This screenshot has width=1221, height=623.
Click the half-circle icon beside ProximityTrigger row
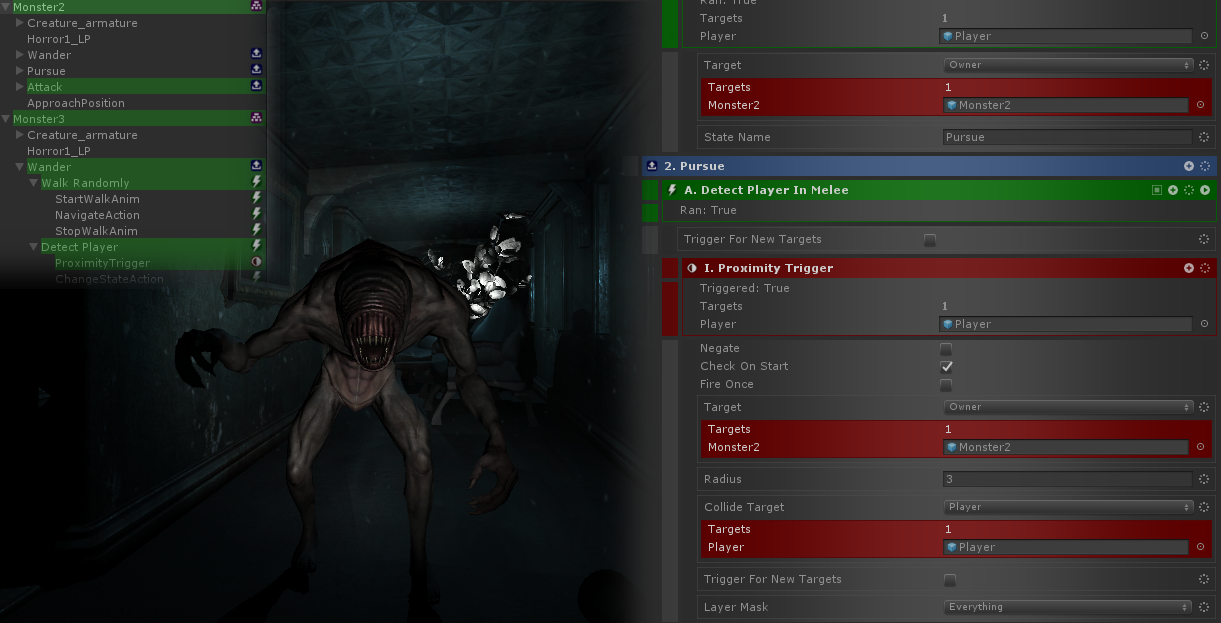click(x=256, y=263)
